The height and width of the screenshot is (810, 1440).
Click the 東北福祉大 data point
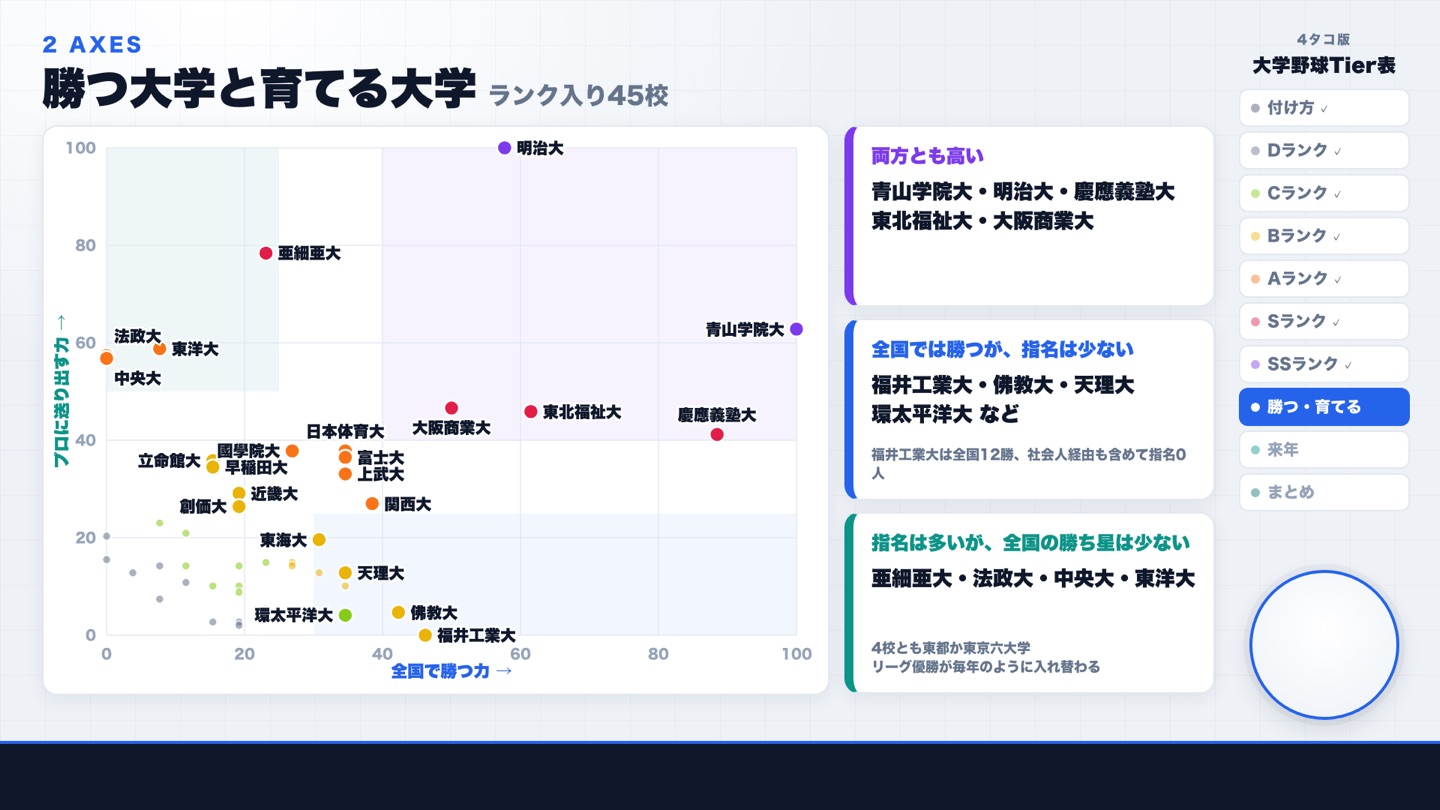531,412
